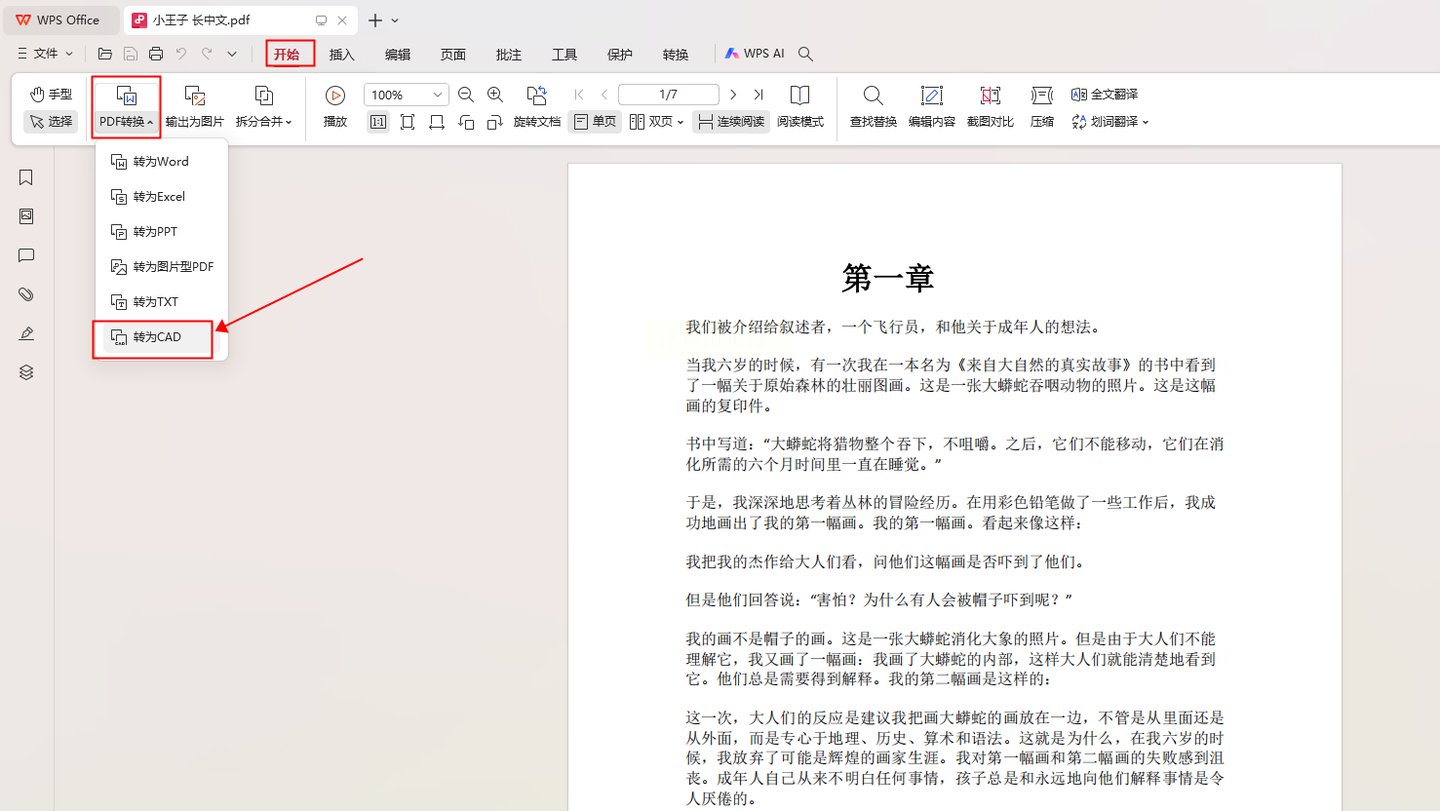The width and height of the screenshot is (1440, 811).
Task: Select Convert to CAD menu item
Action: coord(157,337)
